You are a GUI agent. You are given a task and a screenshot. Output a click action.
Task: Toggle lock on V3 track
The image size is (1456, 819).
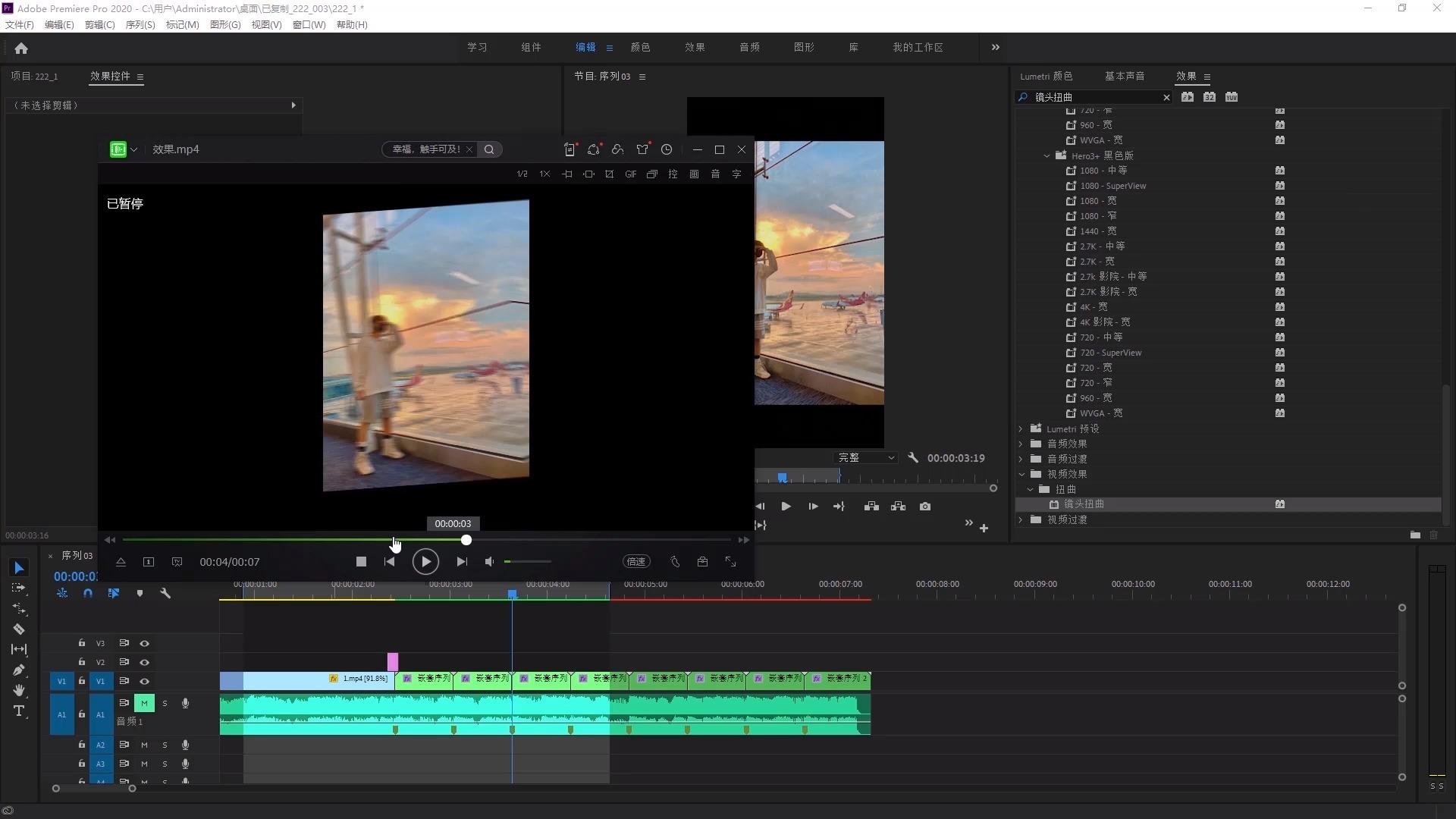[x=82, y=643]
